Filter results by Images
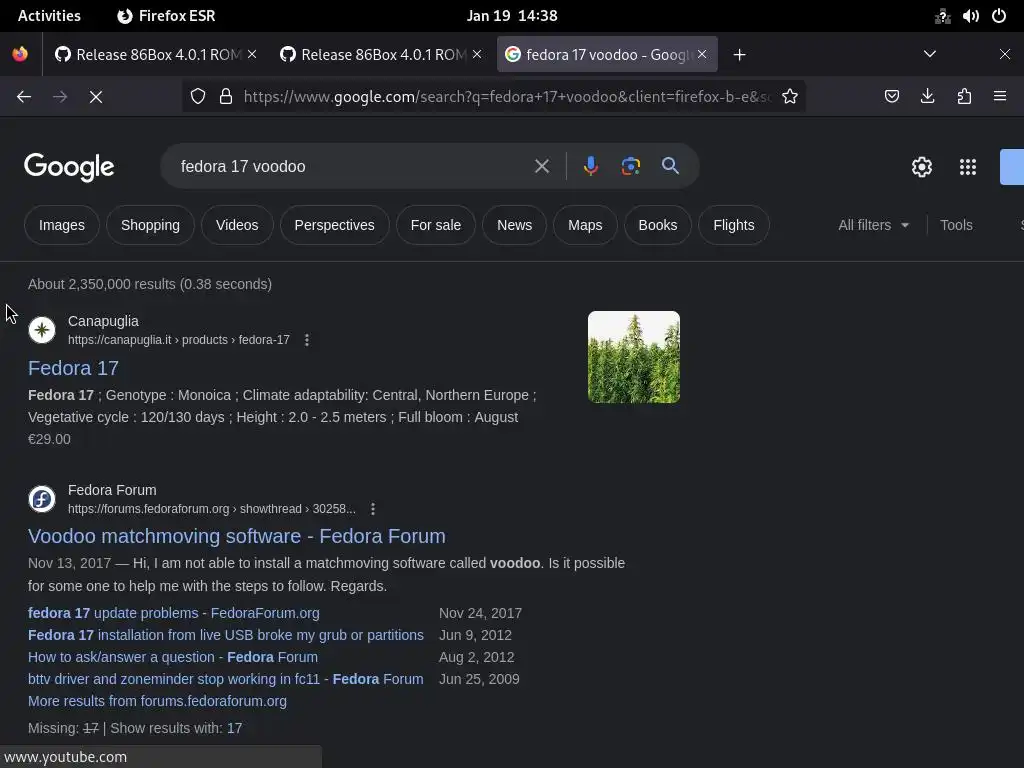The width and height of the screenshot is (1024, 768). coord(61,225)
